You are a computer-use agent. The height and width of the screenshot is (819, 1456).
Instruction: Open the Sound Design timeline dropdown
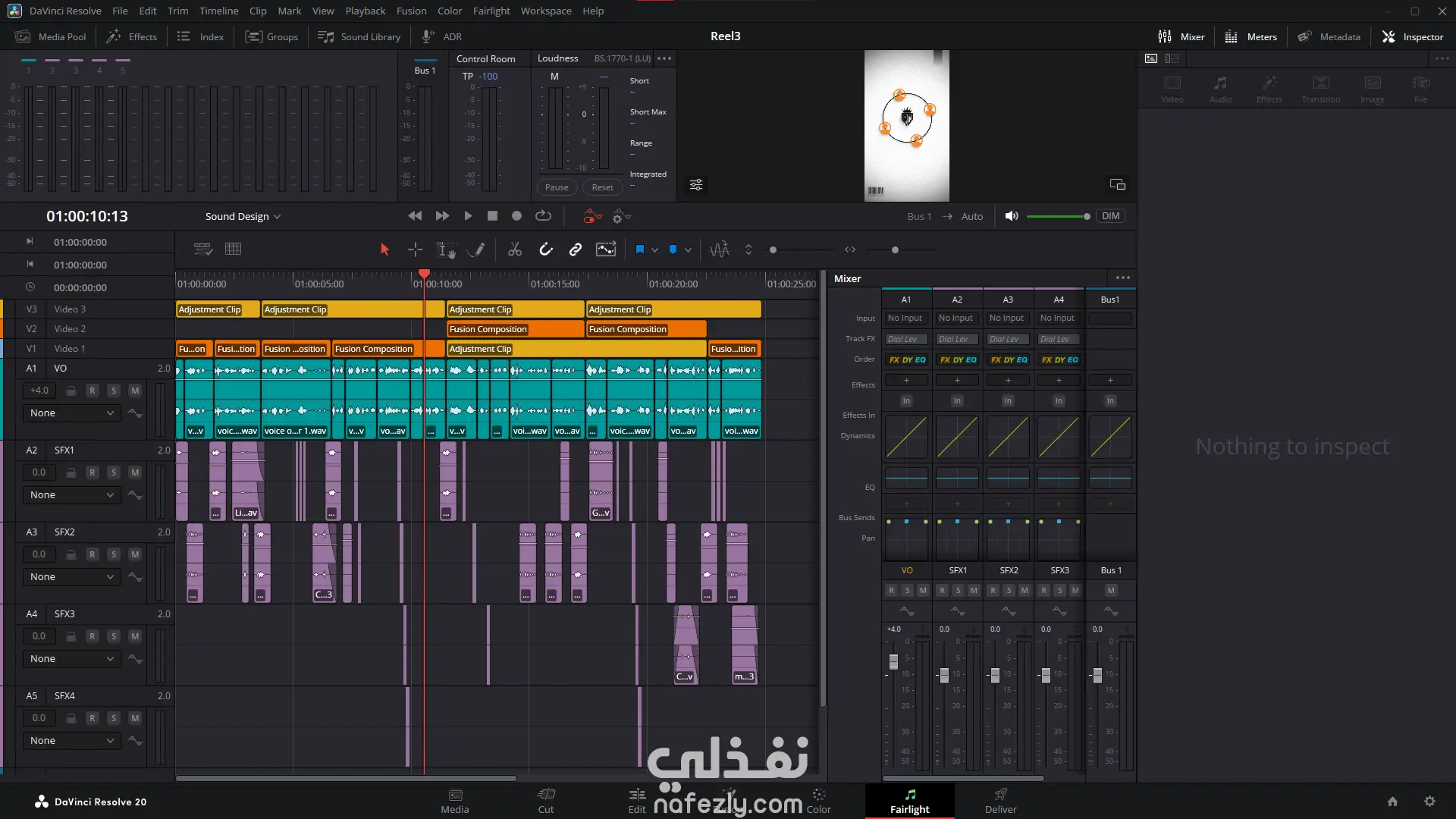(243, 216)
